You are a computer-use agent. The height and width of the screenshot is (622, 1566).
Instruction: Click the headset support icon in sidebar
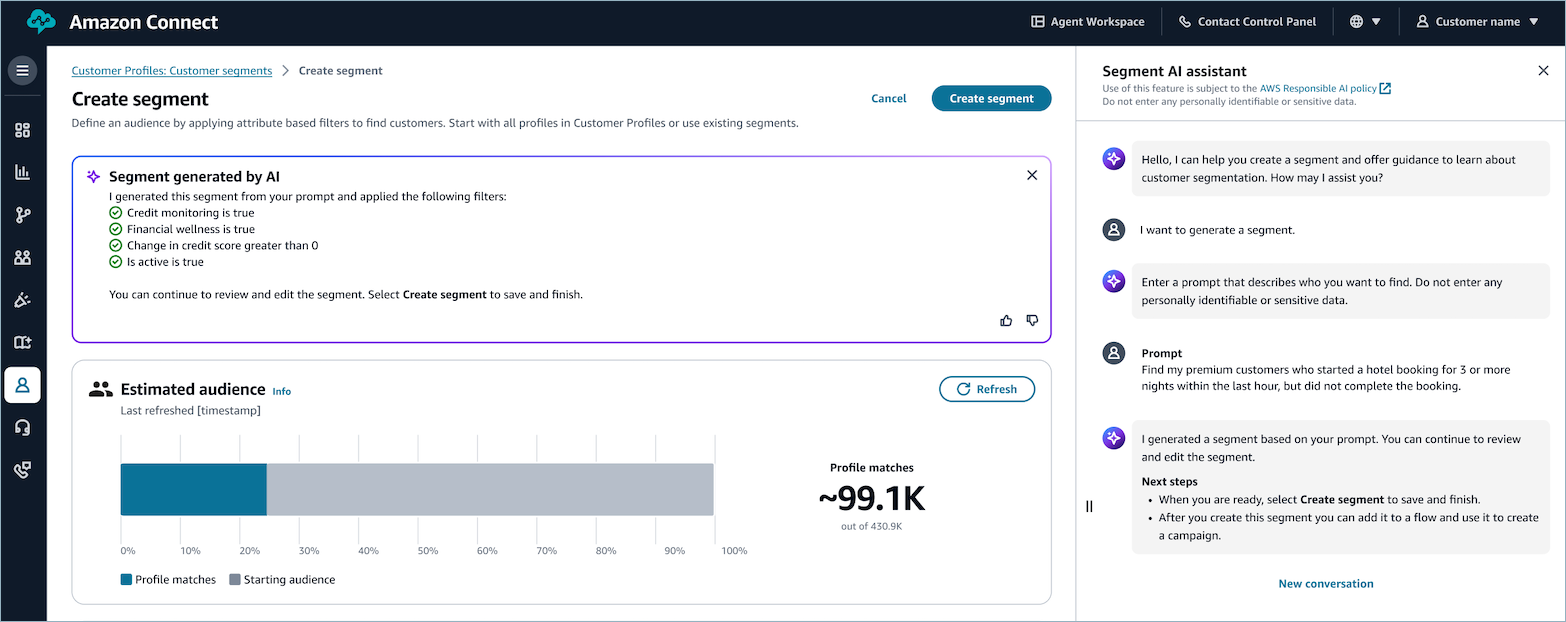(x=22, y=428)
